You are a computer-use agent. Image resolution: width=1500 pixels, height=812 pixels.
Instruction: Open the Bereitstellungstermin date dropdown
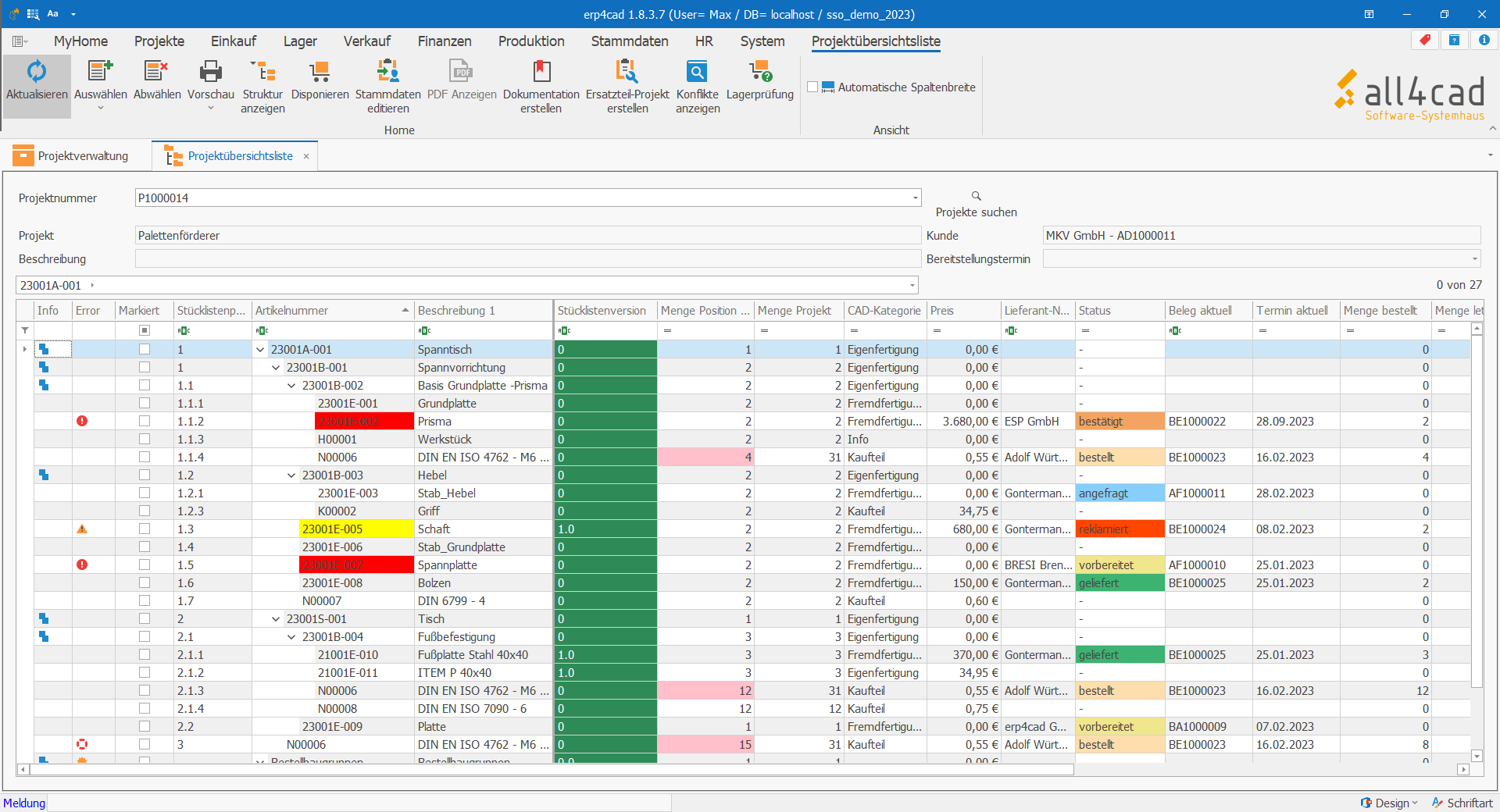tap(1474, 259)
